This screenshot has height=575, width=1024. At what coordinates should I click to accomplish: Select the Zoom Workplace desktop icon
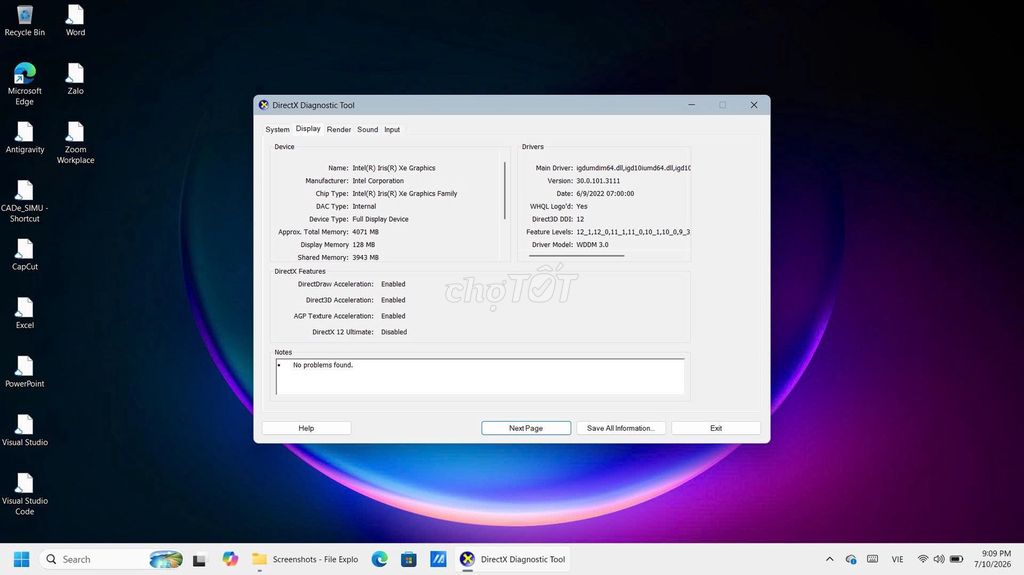[75, 142]
